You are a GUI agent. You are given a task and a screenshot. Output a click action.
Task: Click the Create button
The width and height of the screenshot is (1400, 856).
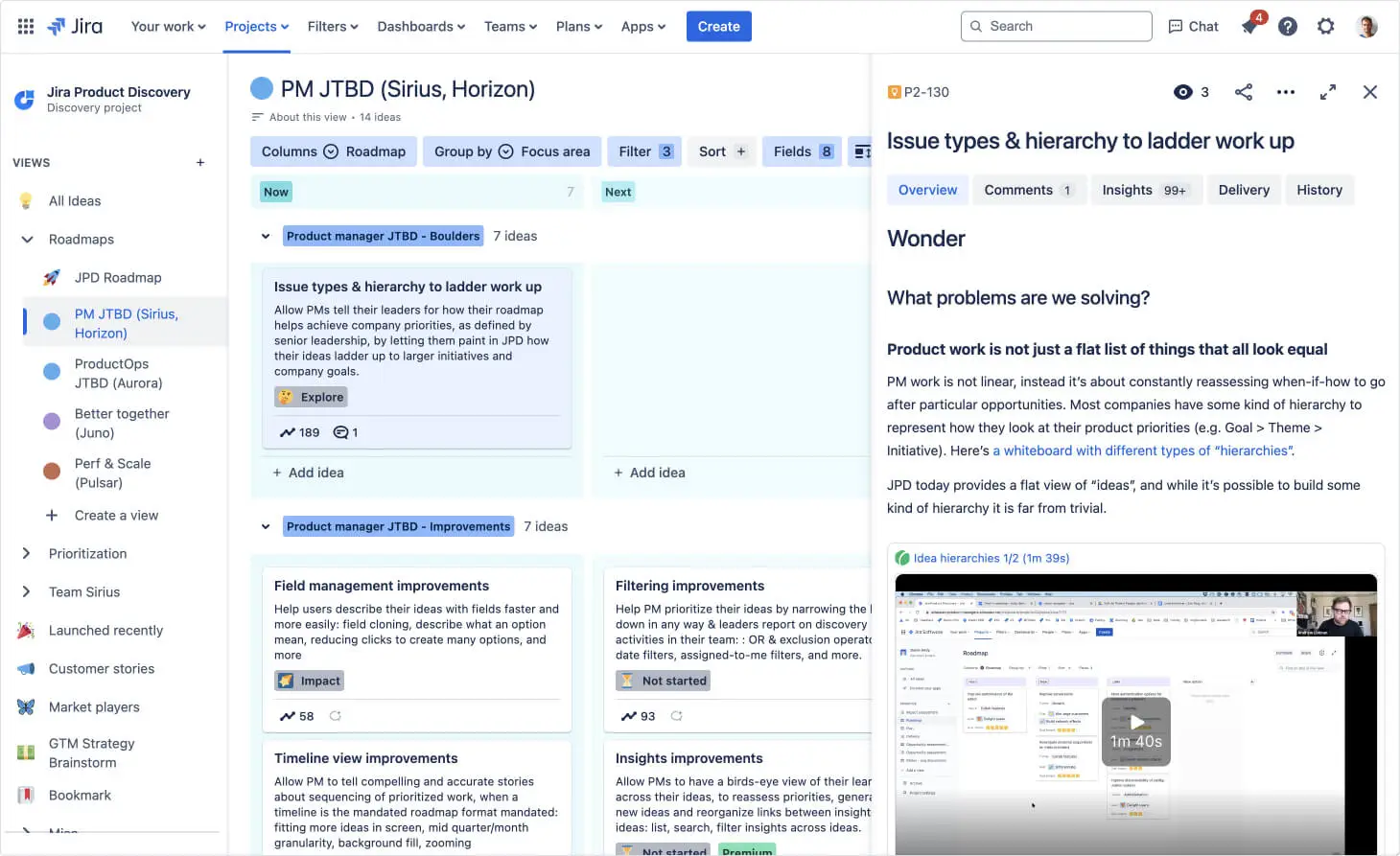click(718, 26)
